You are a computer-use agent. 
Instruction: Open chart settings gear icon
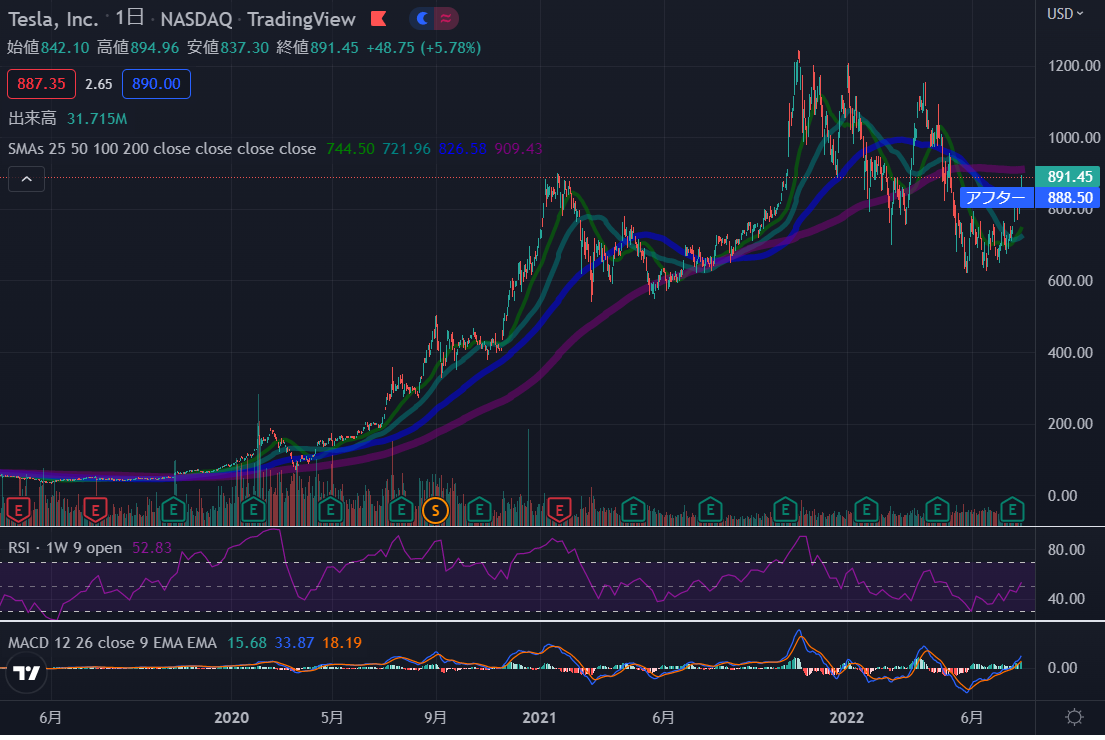coord(1074,717)
